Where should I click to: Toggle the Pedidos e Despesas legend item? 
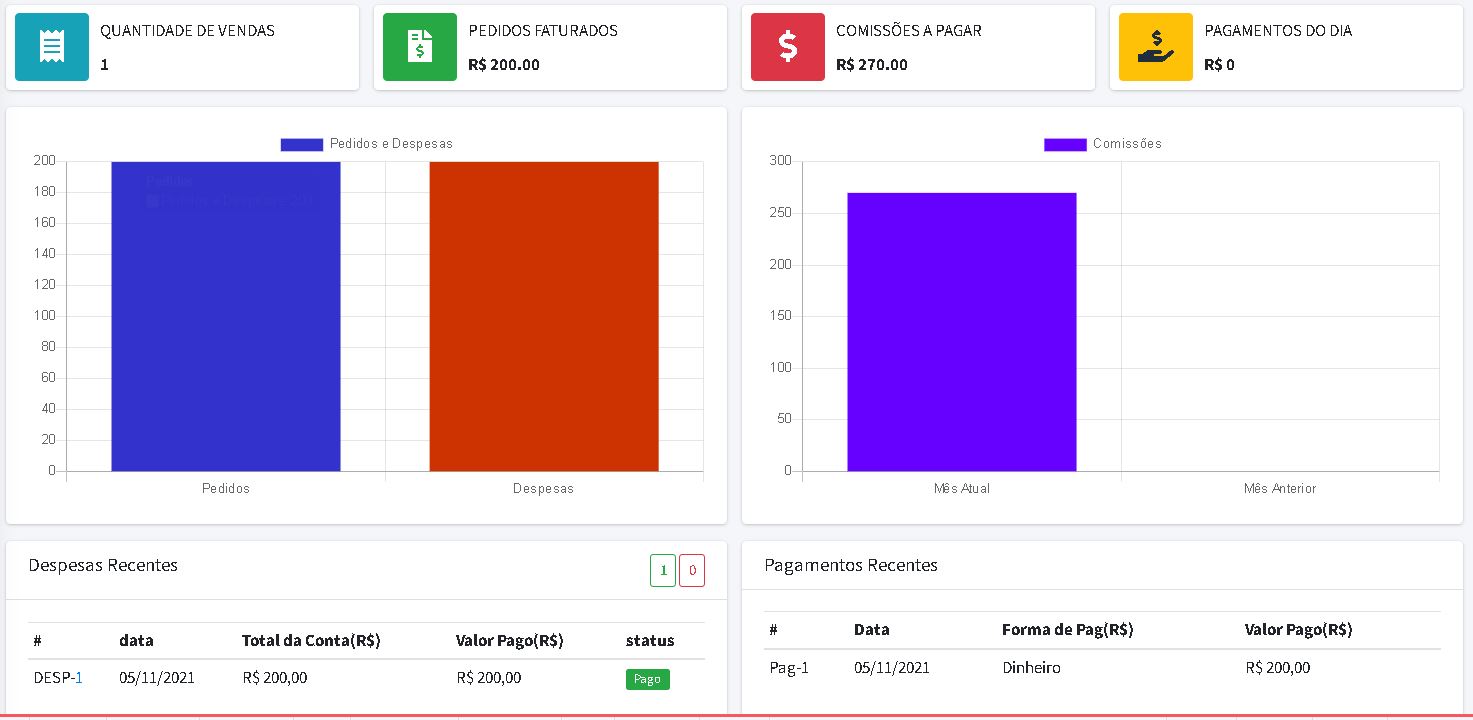click(x=367, y=144)
